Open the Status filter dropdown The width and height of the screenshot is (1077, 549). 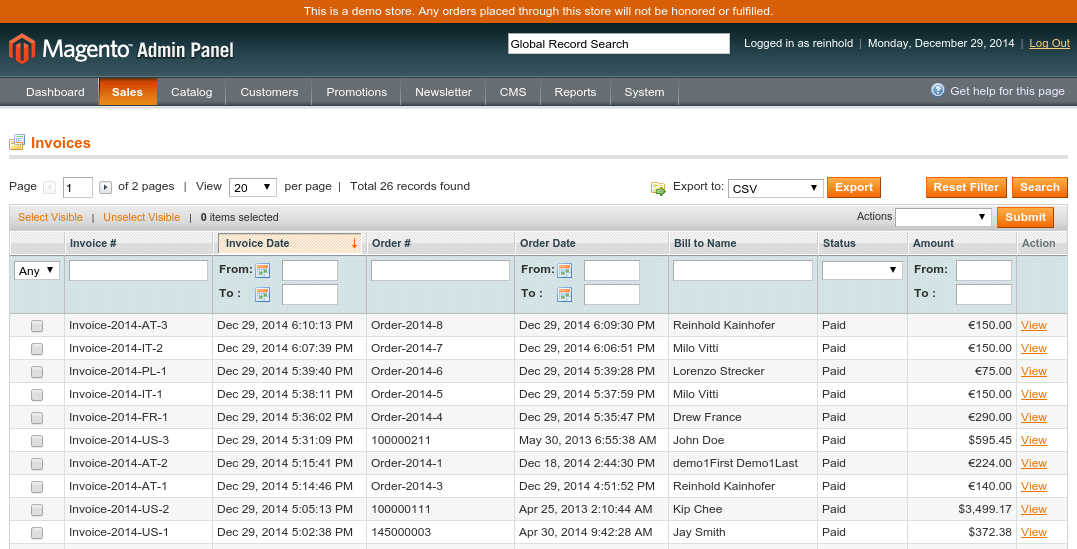tap(862, 270)
